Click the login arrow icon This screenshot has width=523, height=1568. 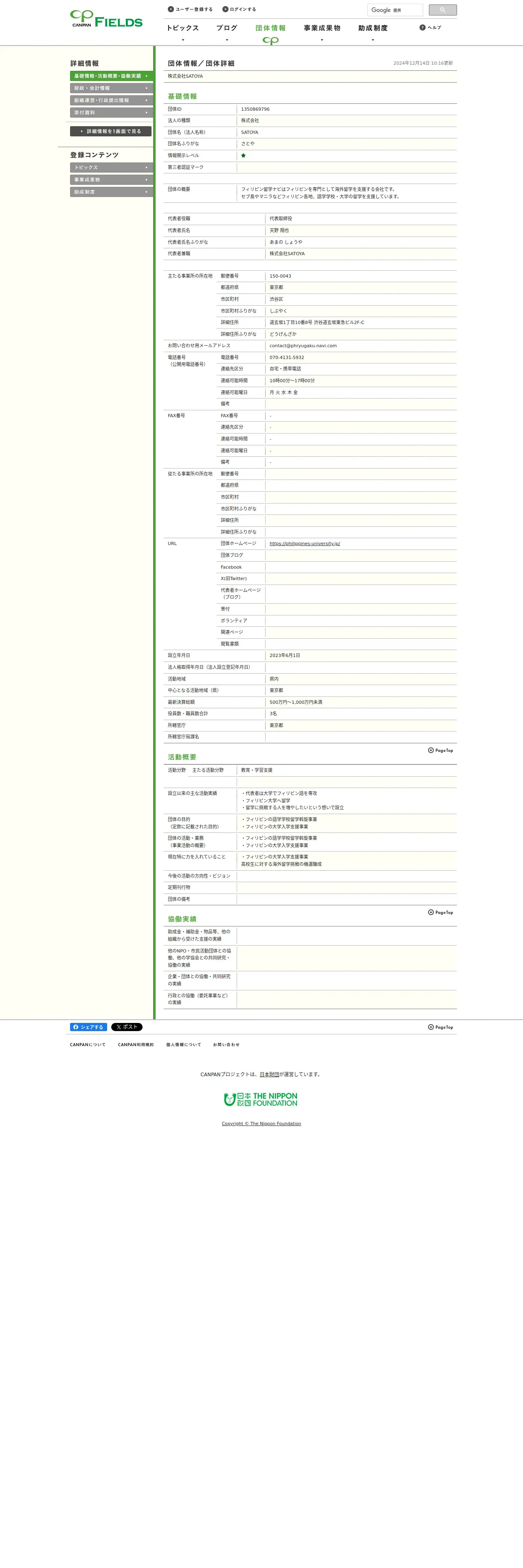tap(225, 9)
